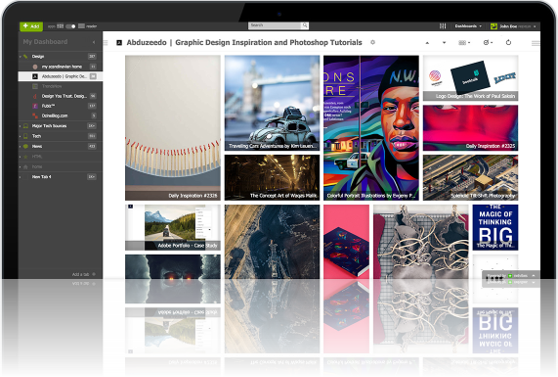Open the mark-as-read dropdown
The image size is (558, 377).
[x=488, y=42]
